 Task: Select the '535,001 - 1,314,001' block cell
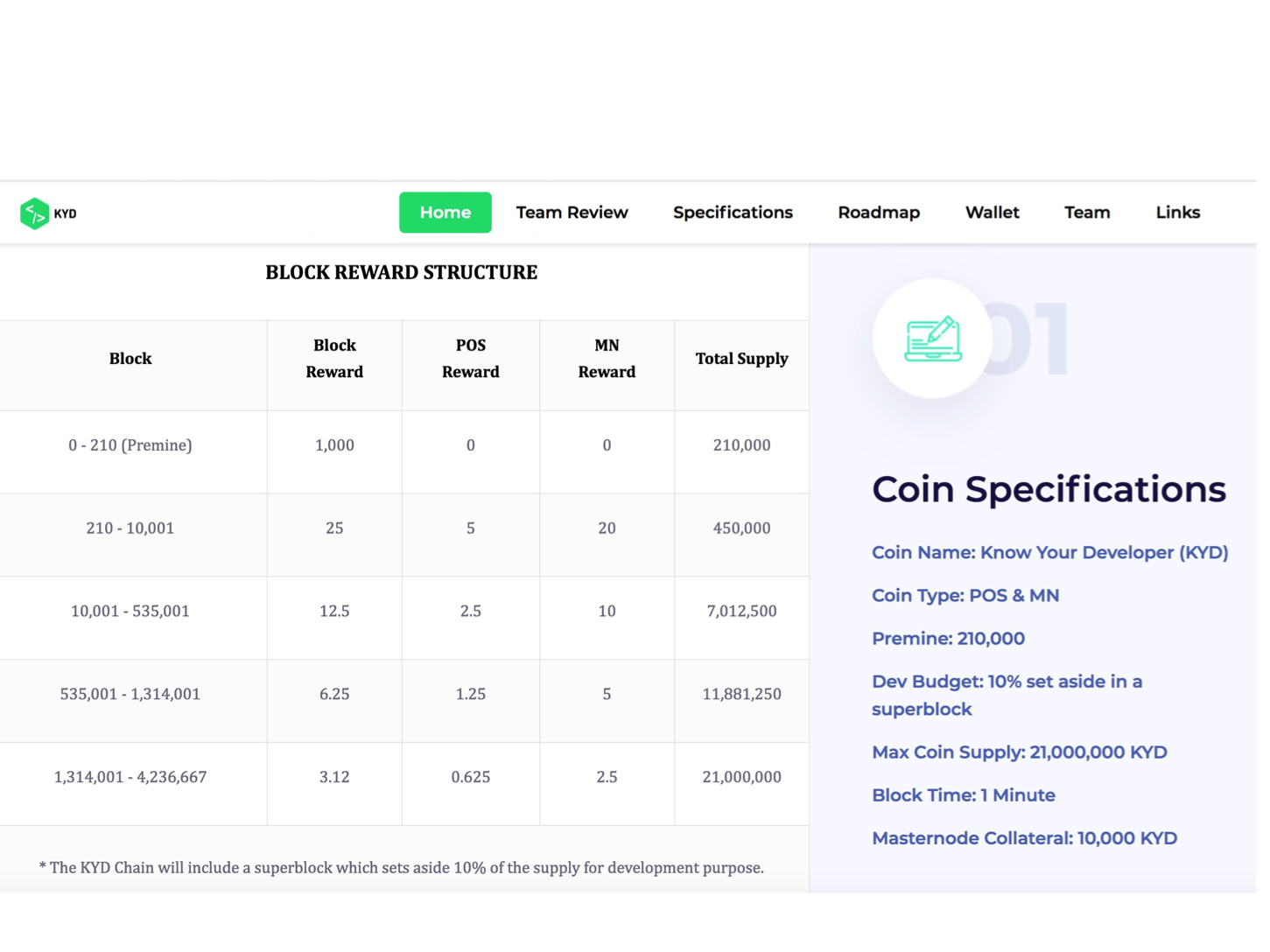pos(131,701)
